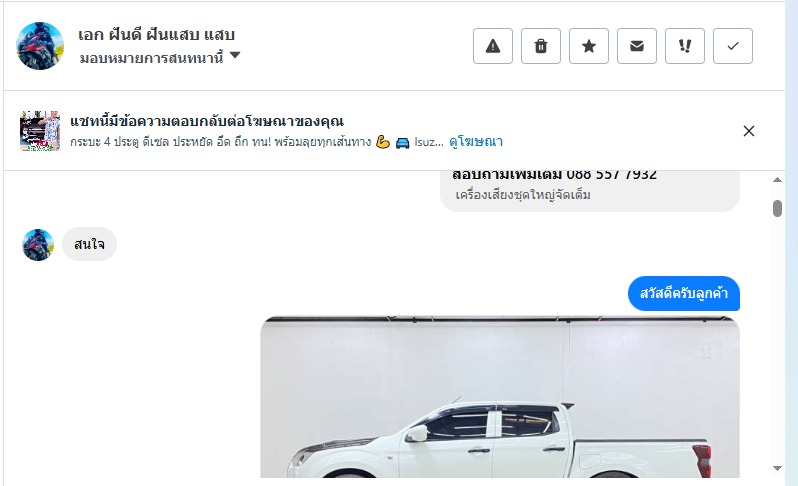Open the ดูโฆษณา link
The width and height of the screenshot is (798, 486).
(476, 141)
